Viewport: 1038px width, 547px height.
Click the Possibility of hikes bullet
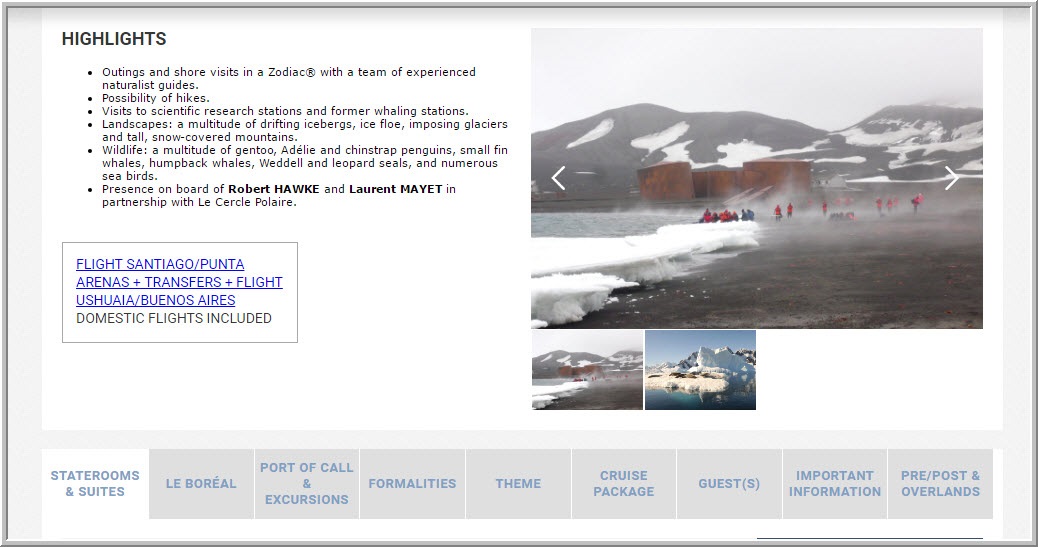[x=156, y=98]
